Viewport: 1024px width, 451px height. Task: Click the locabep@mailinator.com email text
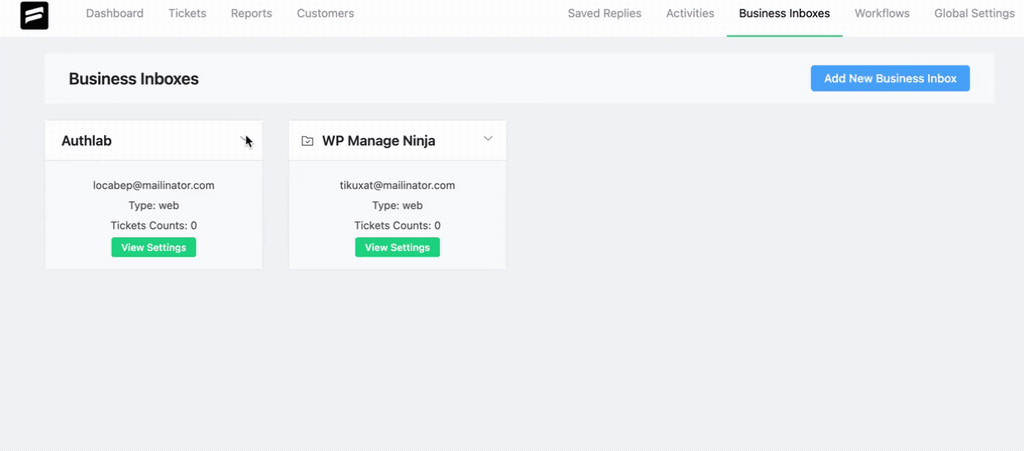(x=153, y=185)
